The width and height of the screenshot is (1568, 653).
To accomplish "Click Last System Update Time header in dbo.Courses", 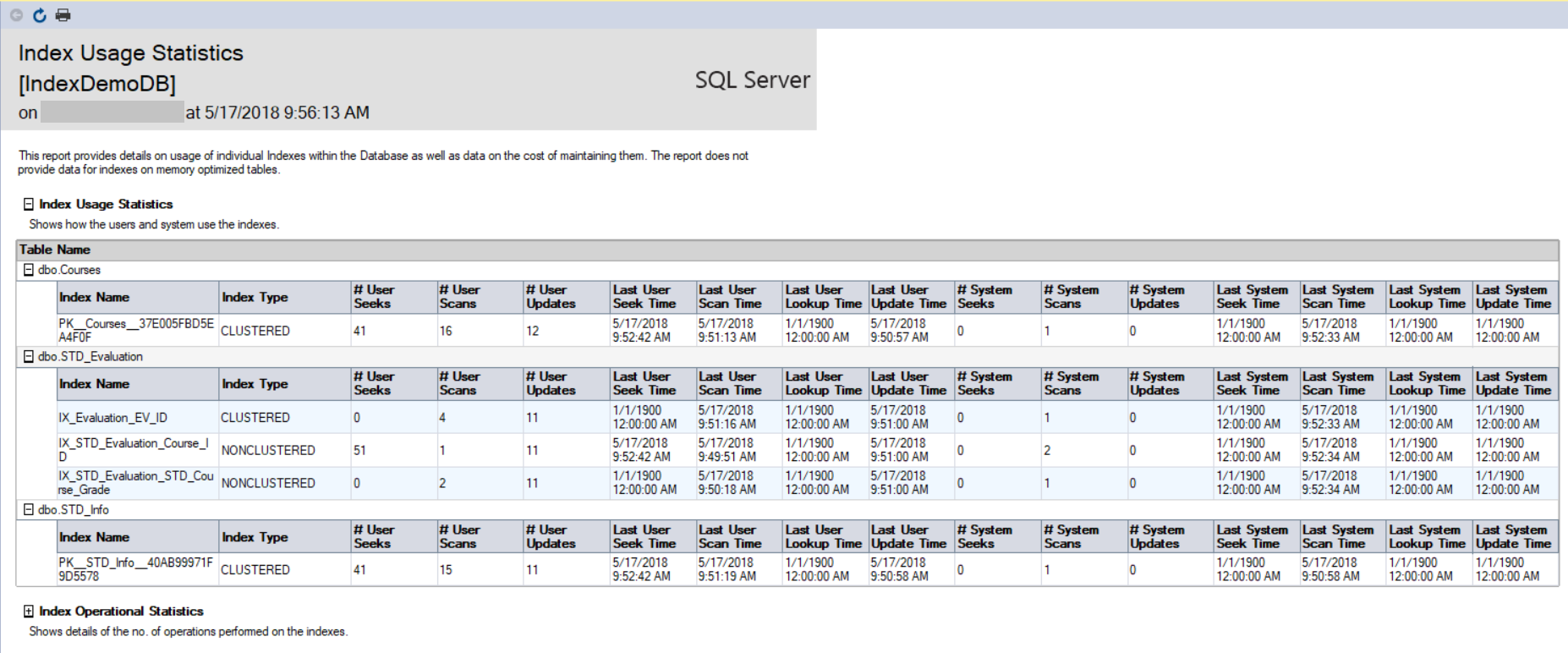I will (1514, 297).
